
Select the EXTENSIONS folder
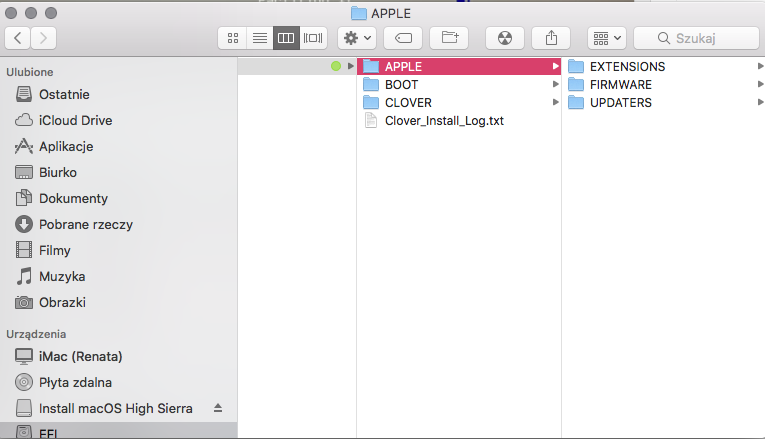664,66
